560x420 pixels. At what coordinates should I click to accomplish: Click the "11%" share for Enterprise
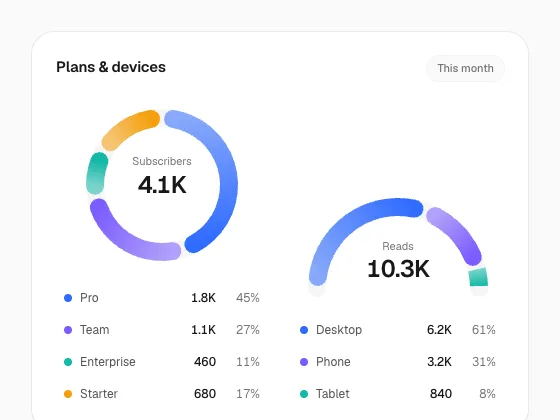[x=248, y=362]
